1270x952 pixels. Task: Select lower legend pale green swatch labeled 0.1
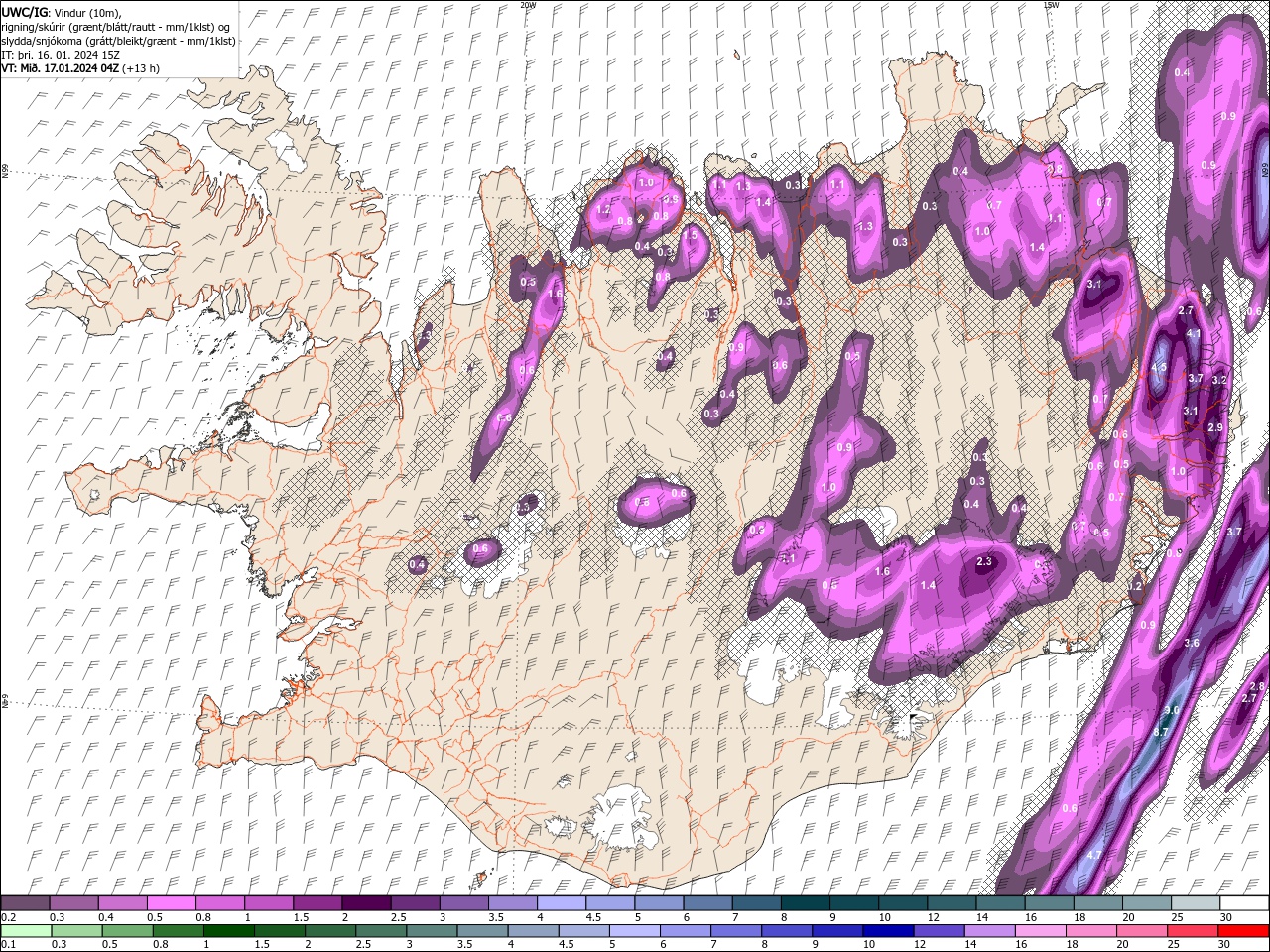click(x=26, y=931)
